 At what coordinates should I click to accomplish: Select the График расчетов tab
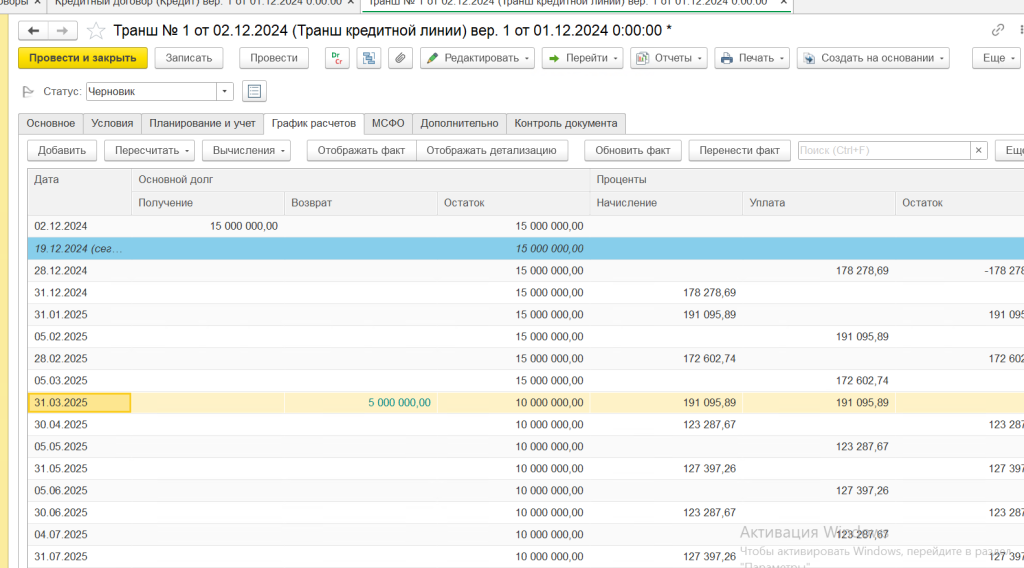tap(313, 123)
